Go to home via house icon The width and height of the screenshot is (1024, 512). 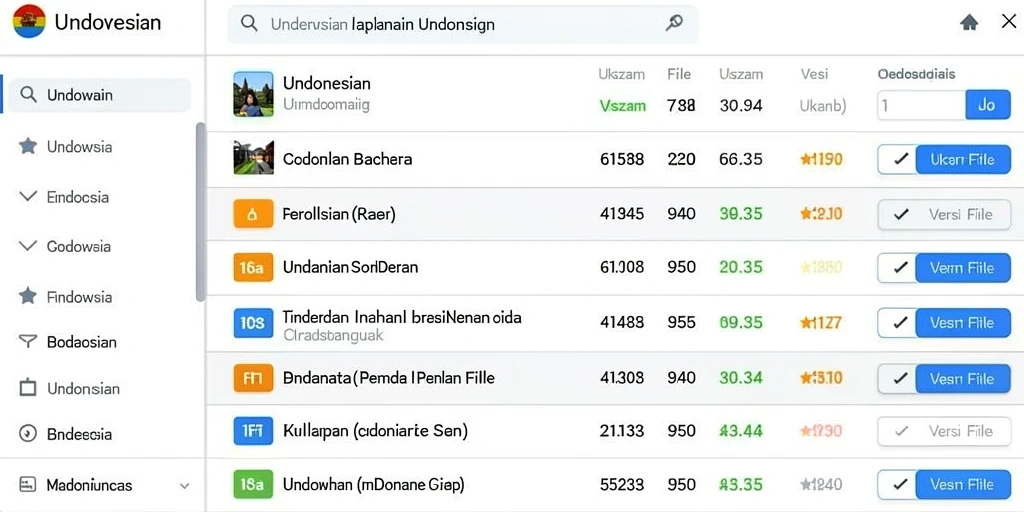tap(969, 23)
